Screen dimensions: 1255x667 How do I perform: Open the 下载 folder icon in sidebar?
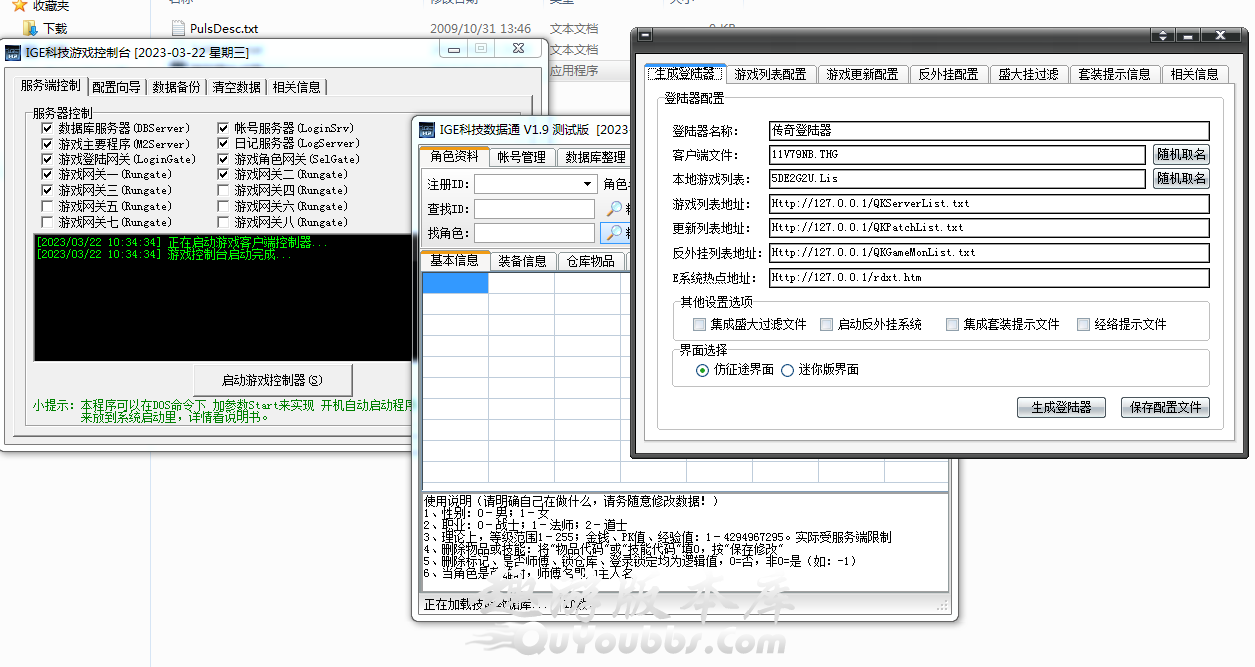(30, 29)
